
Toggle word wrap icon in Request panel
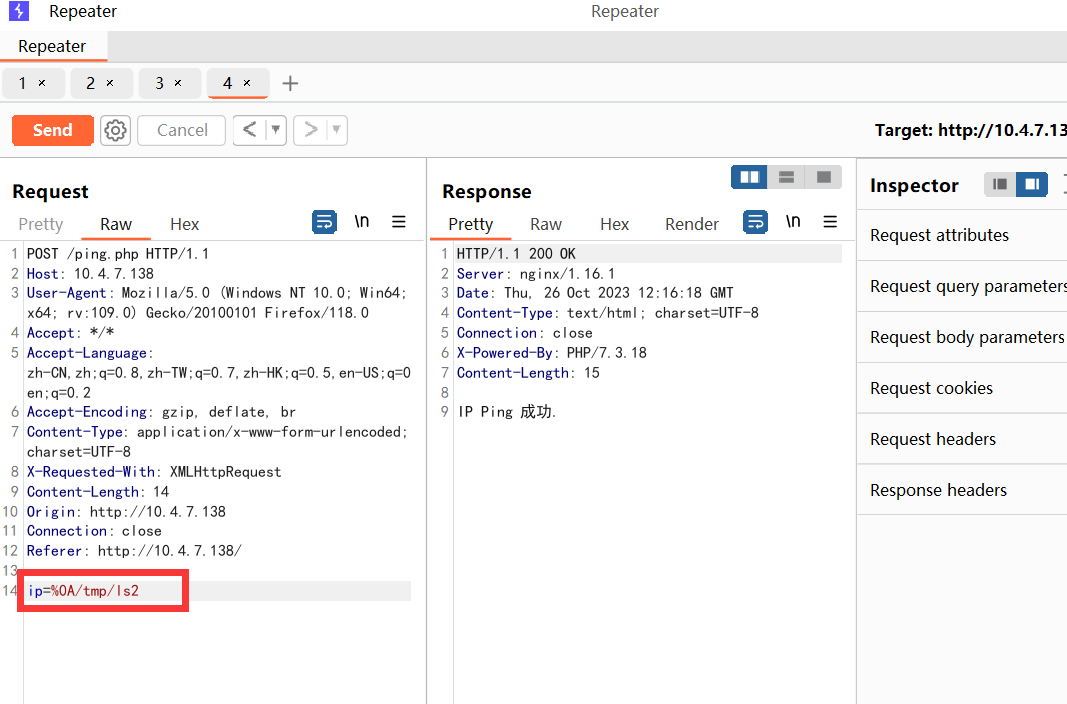(325, 222)
